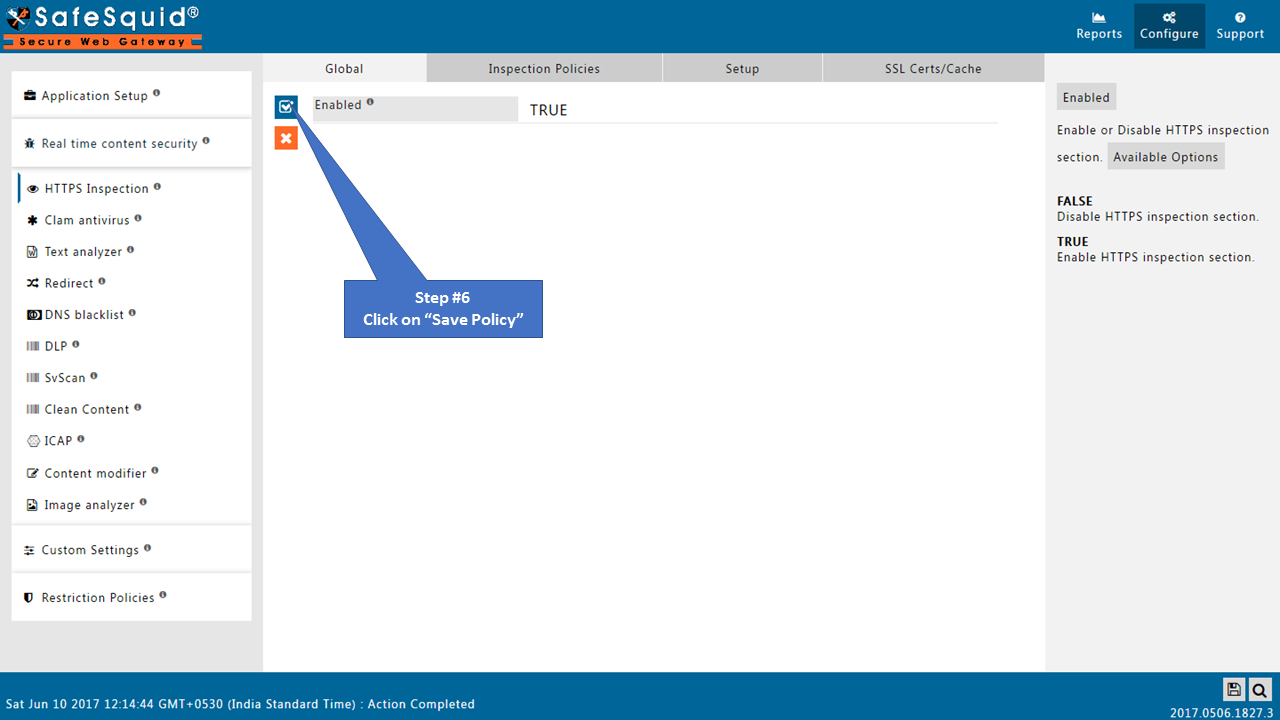
Task: Click the TRUE value field of Enabled
Action: (x=548, y=110)
